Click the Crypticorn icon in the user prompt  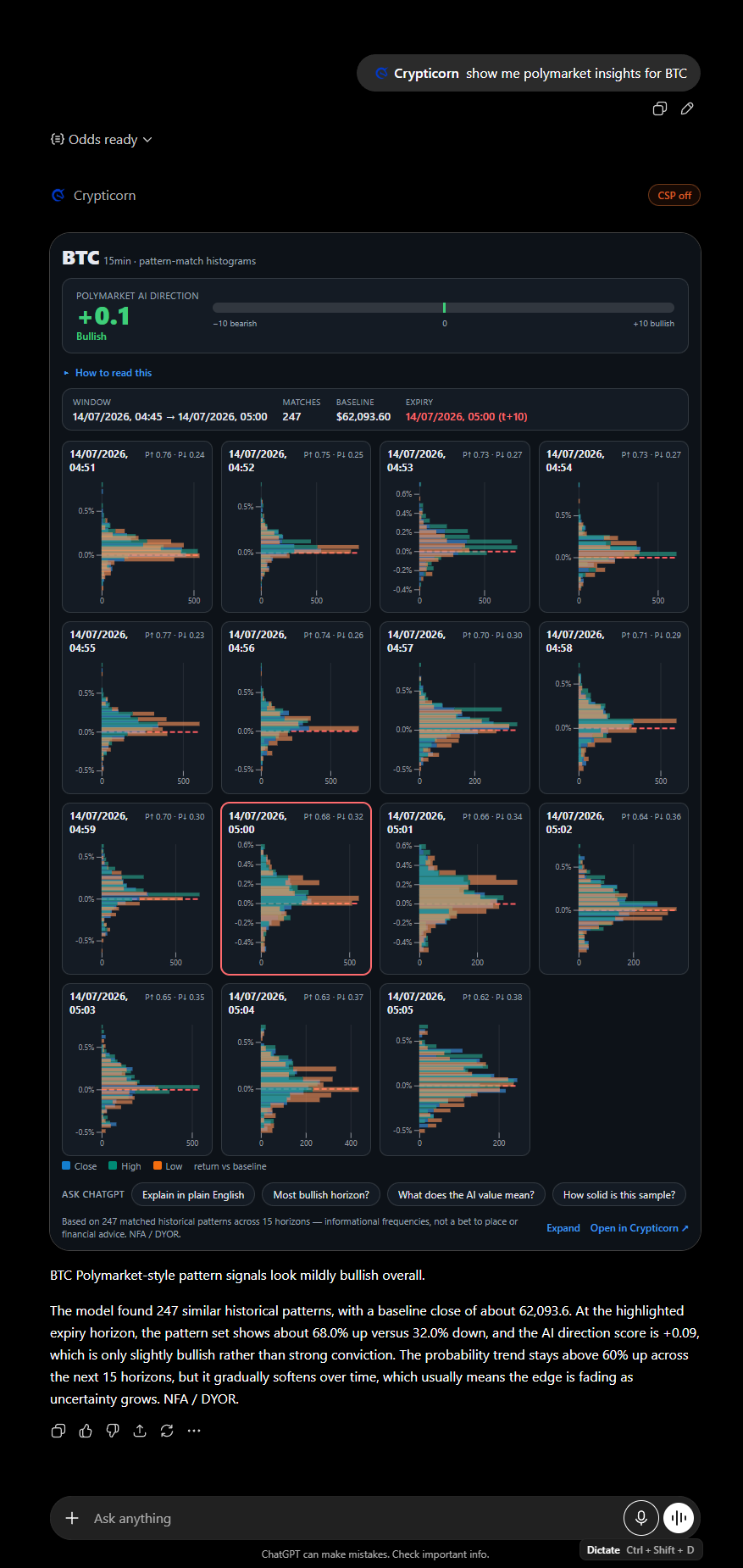coord(382,74)
